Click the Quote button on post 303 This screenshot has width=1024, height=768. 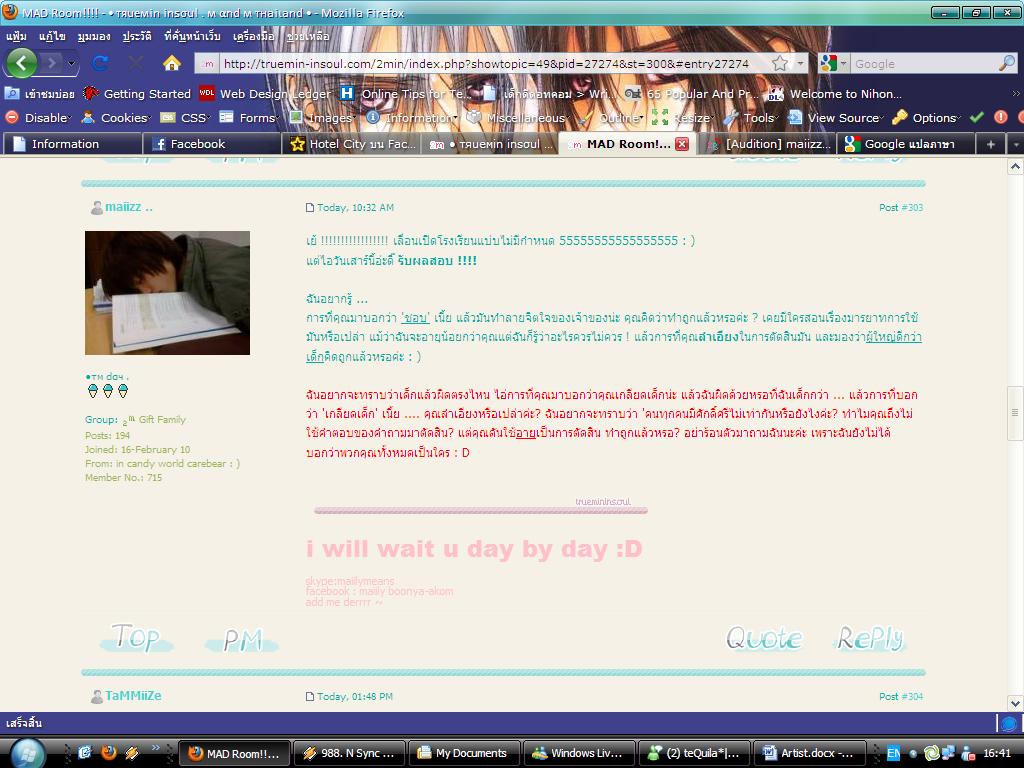tap(764, 638)
